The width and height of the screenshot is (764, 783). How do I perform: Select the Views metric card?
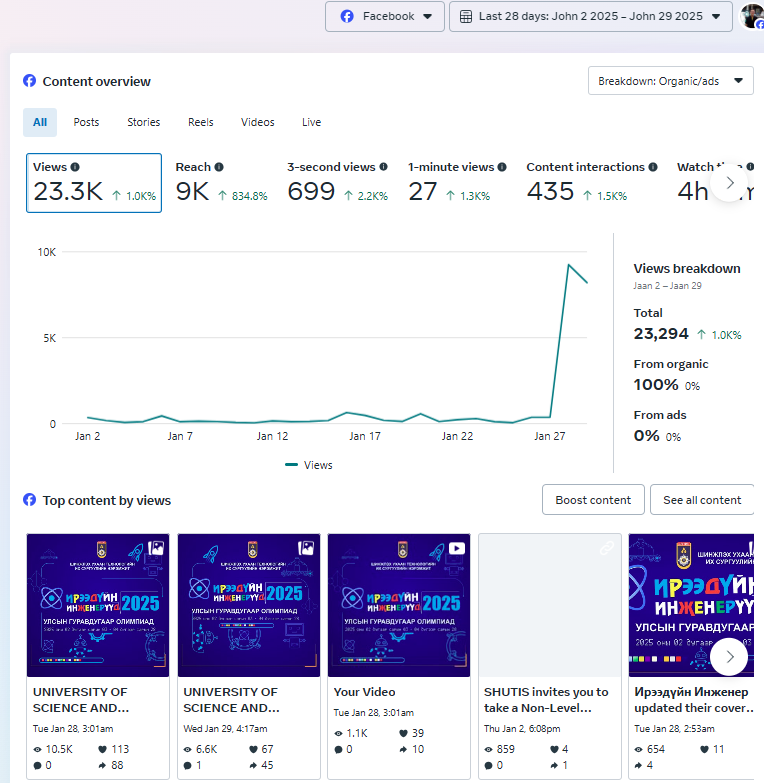pyautogui.click(x=94, y=183)
